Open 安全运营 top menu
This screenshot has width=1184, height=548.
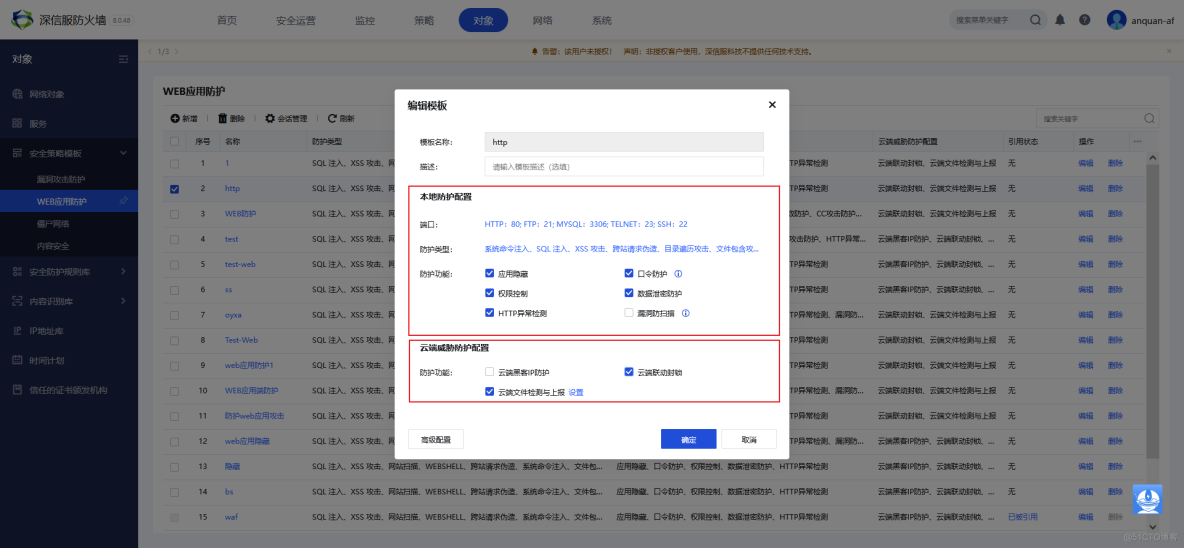tap(295, 20)
